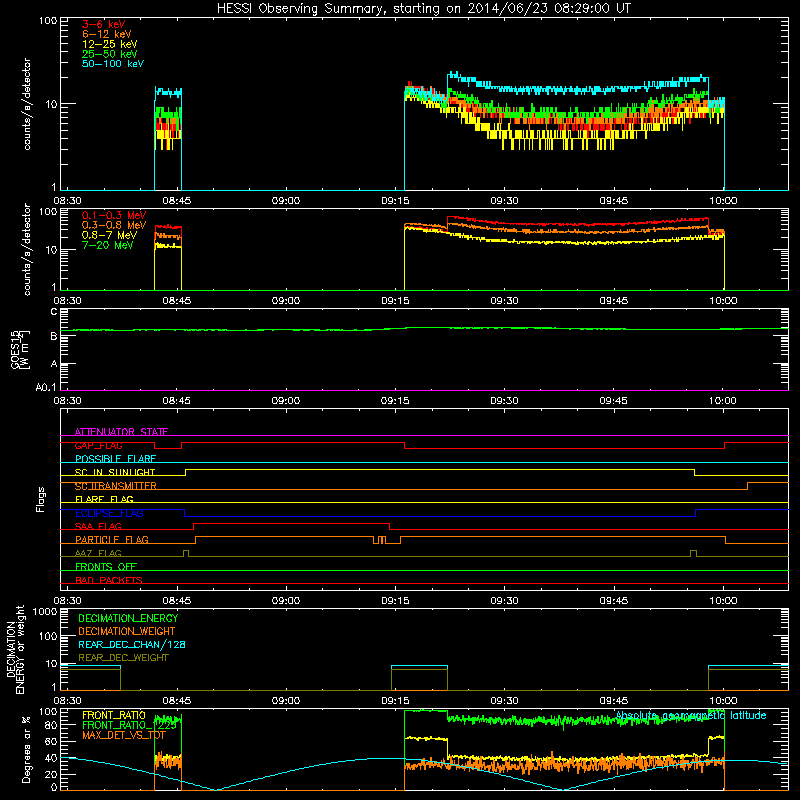This screenshot has height=800, width=800.
Task: Click the '12-25 keV' legend label
Action: [110, 44]
